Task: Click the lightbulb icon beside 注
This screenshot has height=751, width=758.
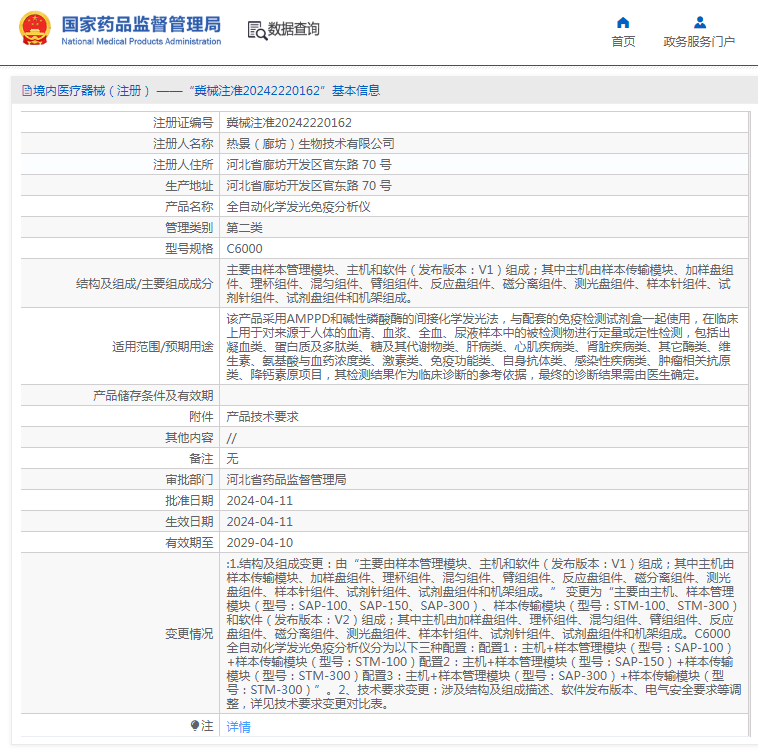Action: 195,725
